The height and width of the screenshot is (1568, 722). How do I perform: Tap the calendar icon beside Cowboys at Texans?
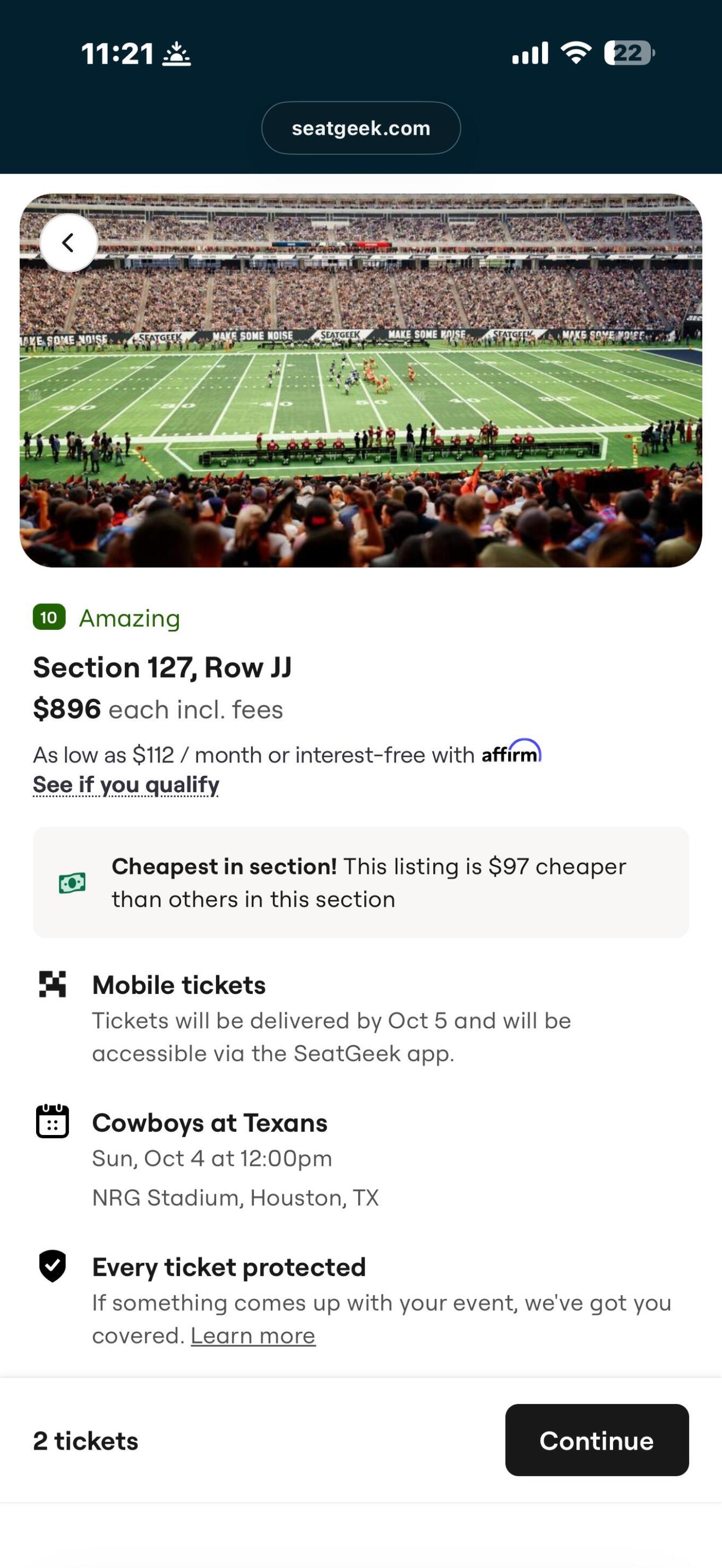[x=53, y=1121]
